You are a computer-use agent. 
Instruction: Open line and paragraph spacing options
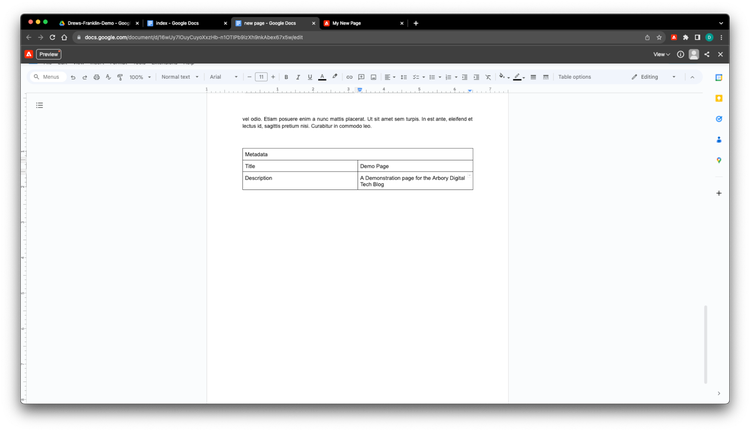pos(404,77)
